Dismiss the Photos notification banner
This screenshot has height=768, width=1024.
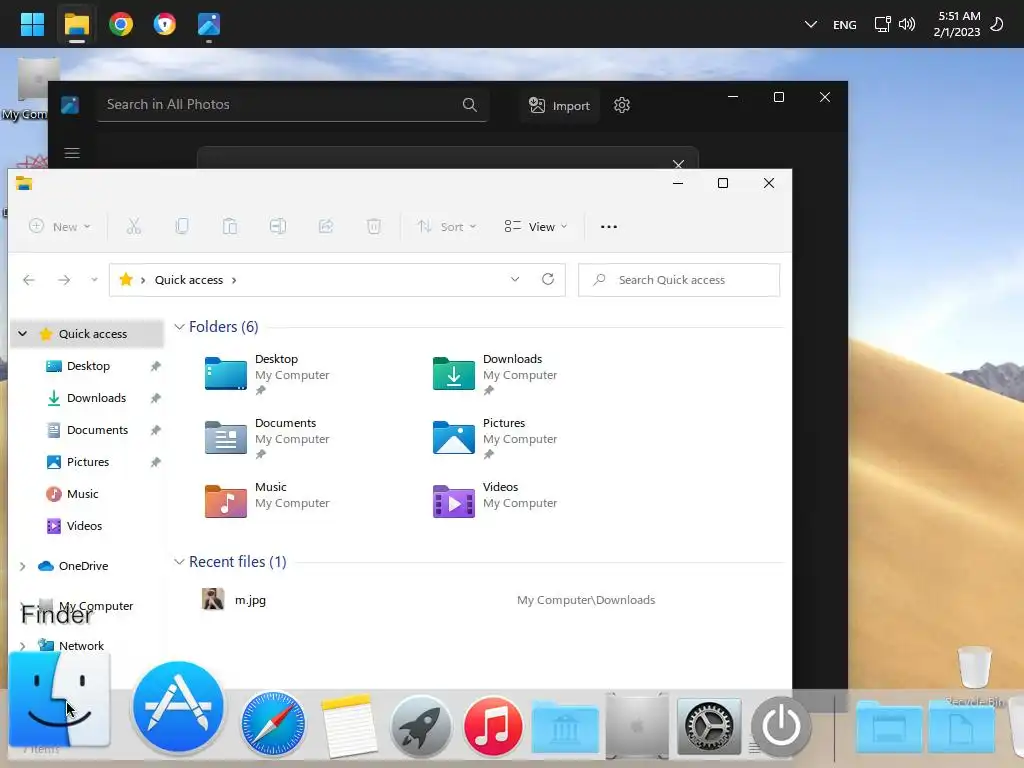[679, 164]
